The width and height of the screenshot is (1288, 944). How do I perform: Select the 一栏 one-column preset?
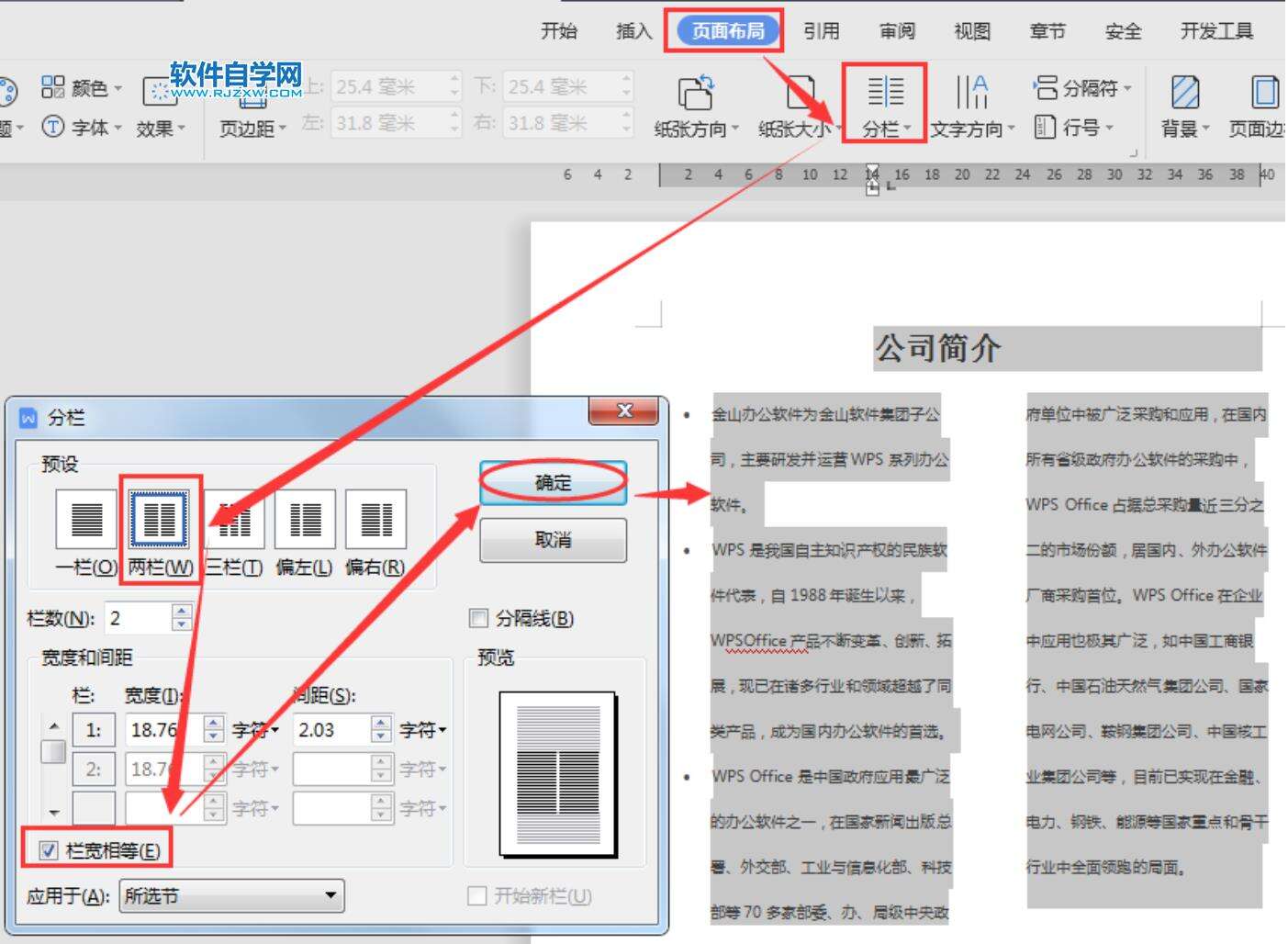point(86,532)
